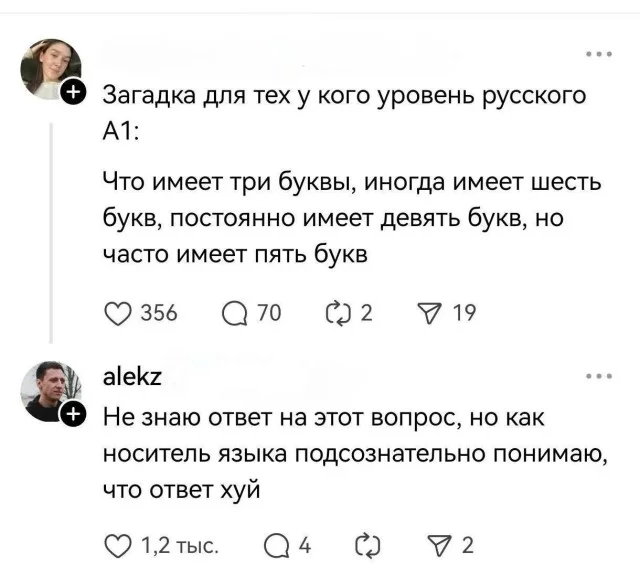Open more options for alekz's reply

[x=600, y=377]
